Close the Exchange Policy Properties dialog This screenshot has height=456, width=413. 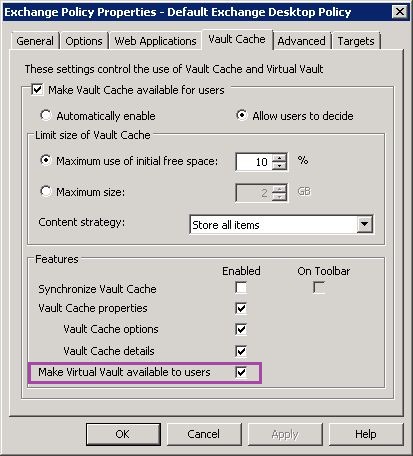click(x=399, y=12)
